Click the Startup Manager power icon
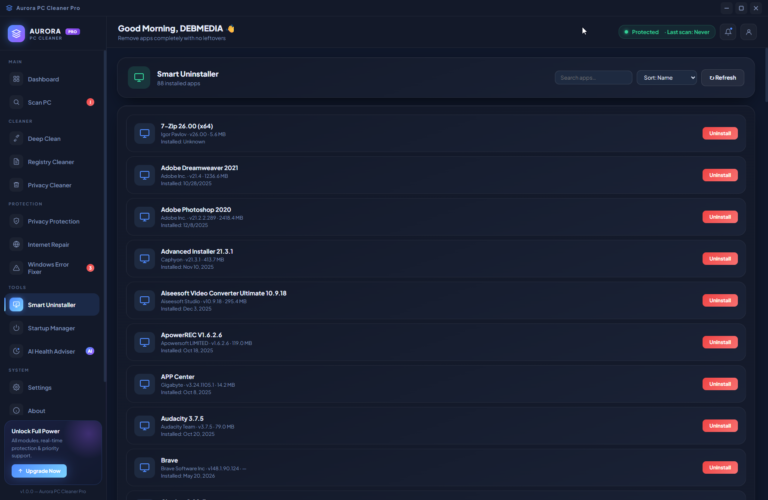Viewport: 768px width, 500px height. point(16,328)
